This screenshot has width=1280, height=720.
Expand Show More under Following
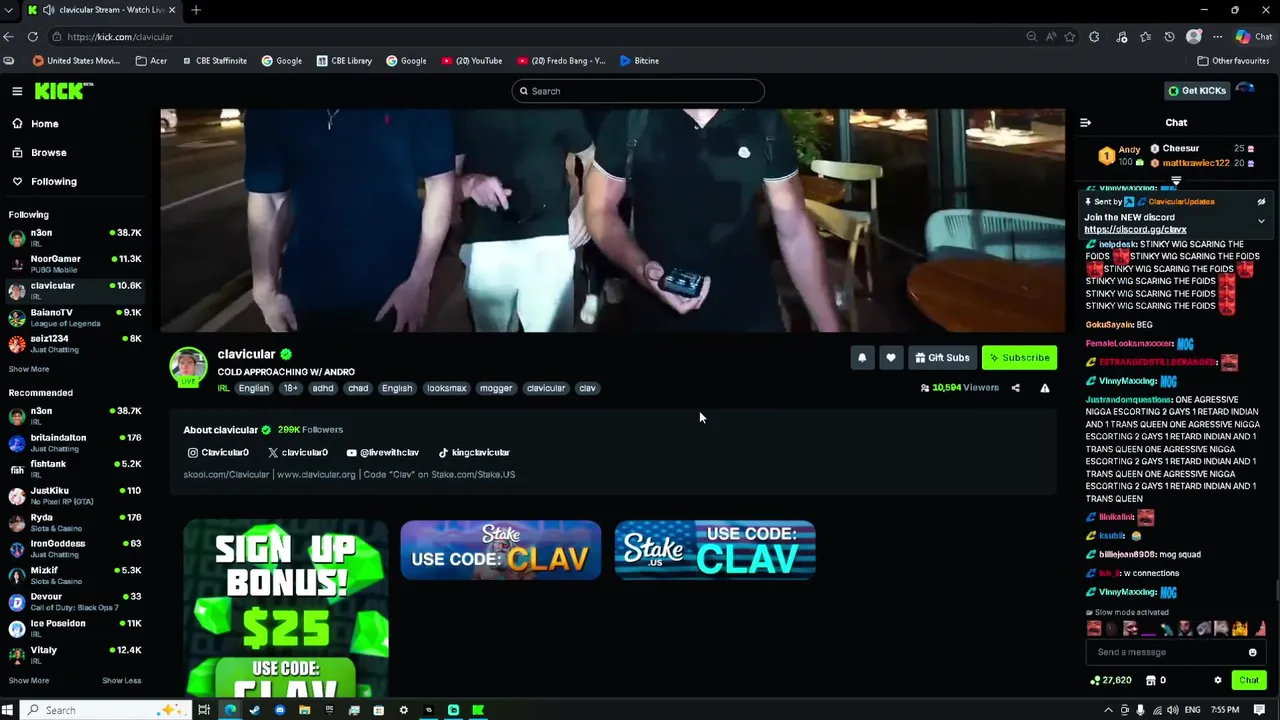[x=29, y=369]
